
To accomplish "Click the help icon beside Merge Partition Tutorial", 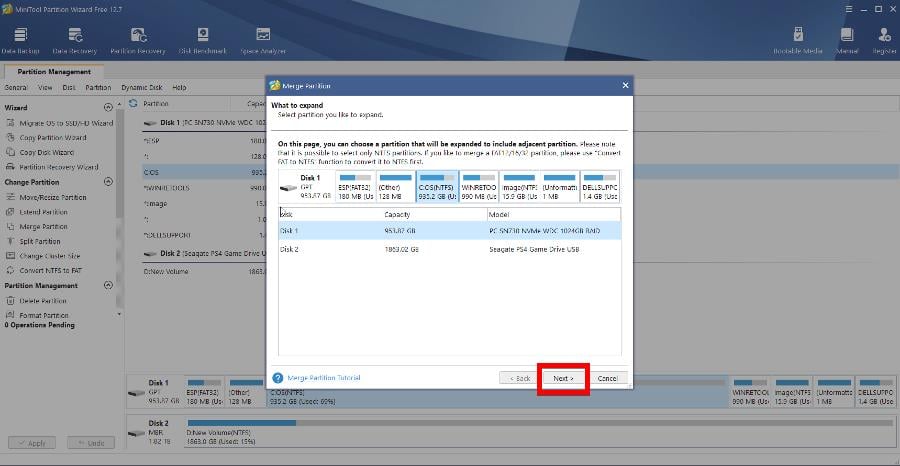I will coord(278,378).
